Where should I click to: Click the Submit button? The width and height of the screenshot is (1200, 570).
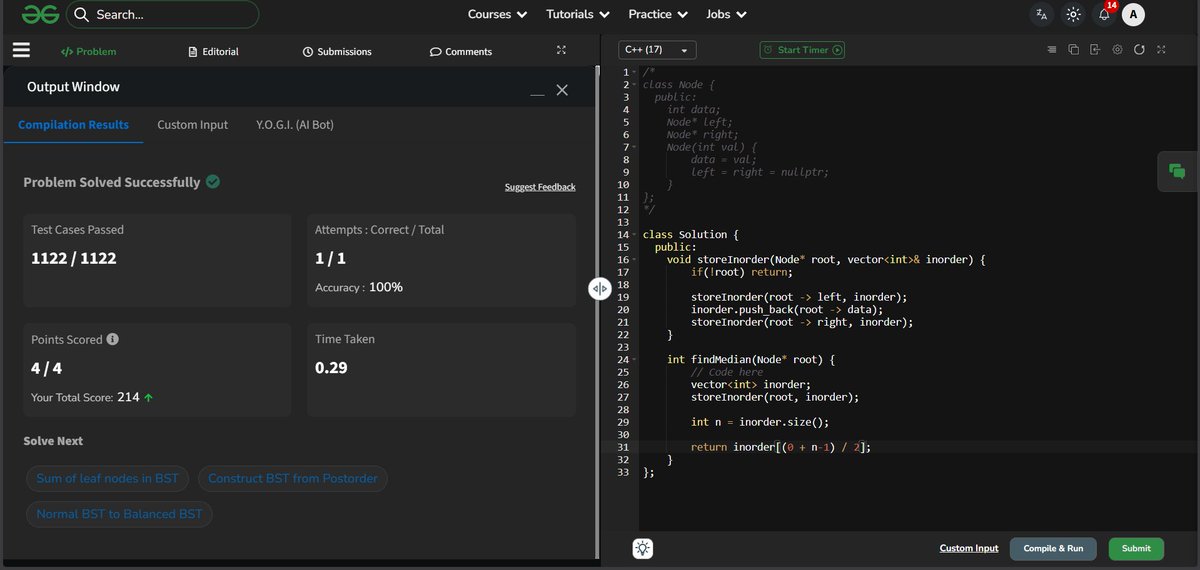[1136, 548]
